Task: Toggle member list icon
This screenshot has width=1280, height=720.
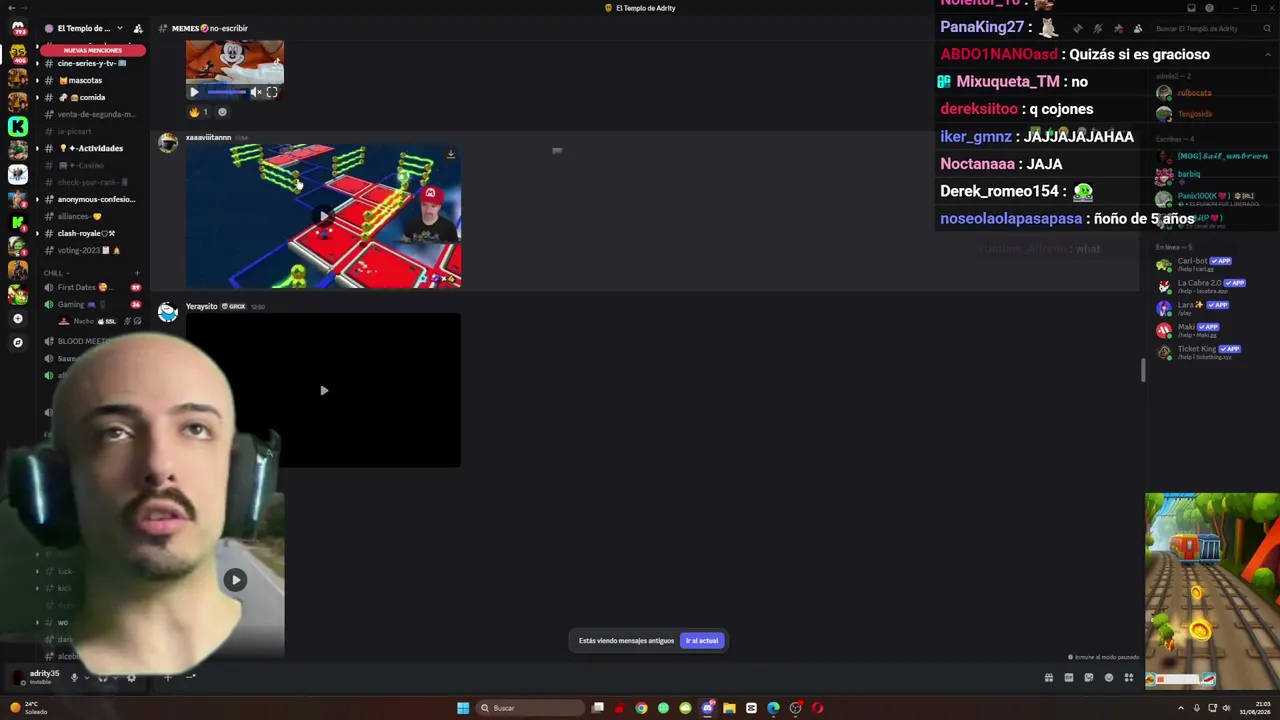Action: [x=1138, y=29]
